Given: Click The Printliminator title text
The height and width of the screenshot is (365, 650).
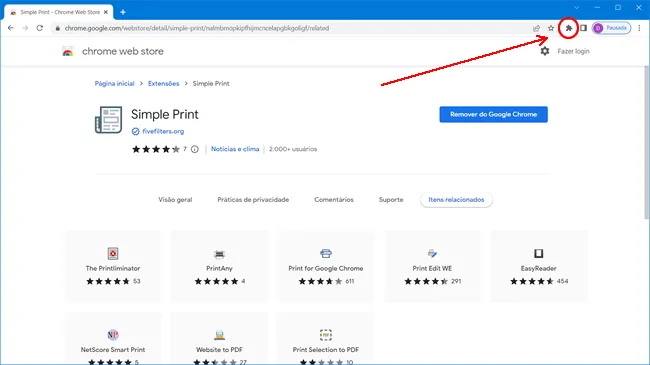Looking at the screenshot, I should [x=113, y=268].
